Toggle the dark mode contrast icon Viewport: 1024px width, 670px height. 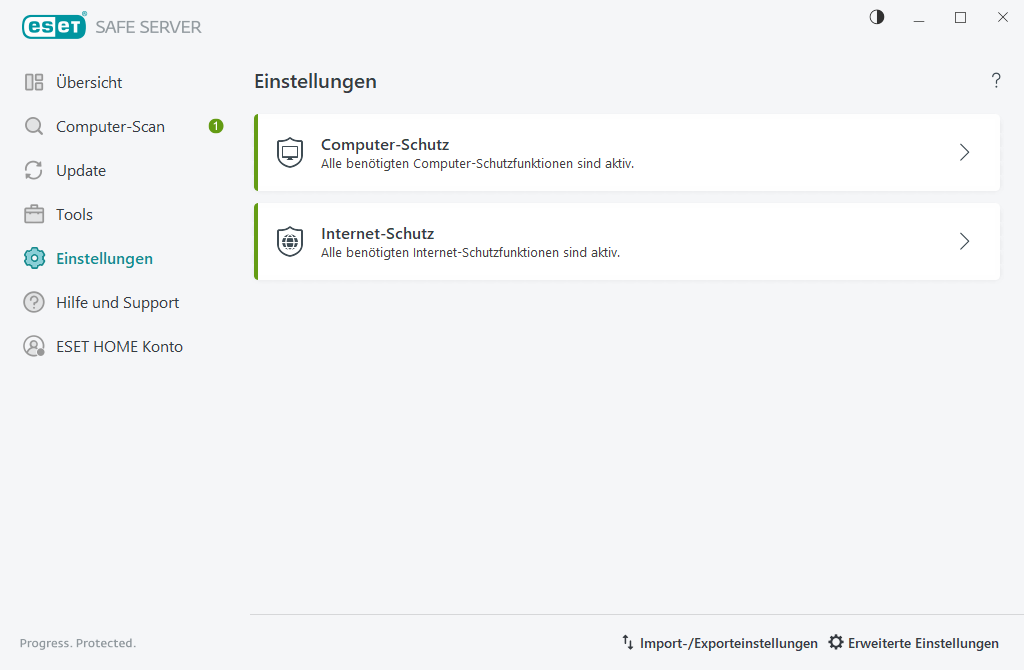(x=876, y=17)
